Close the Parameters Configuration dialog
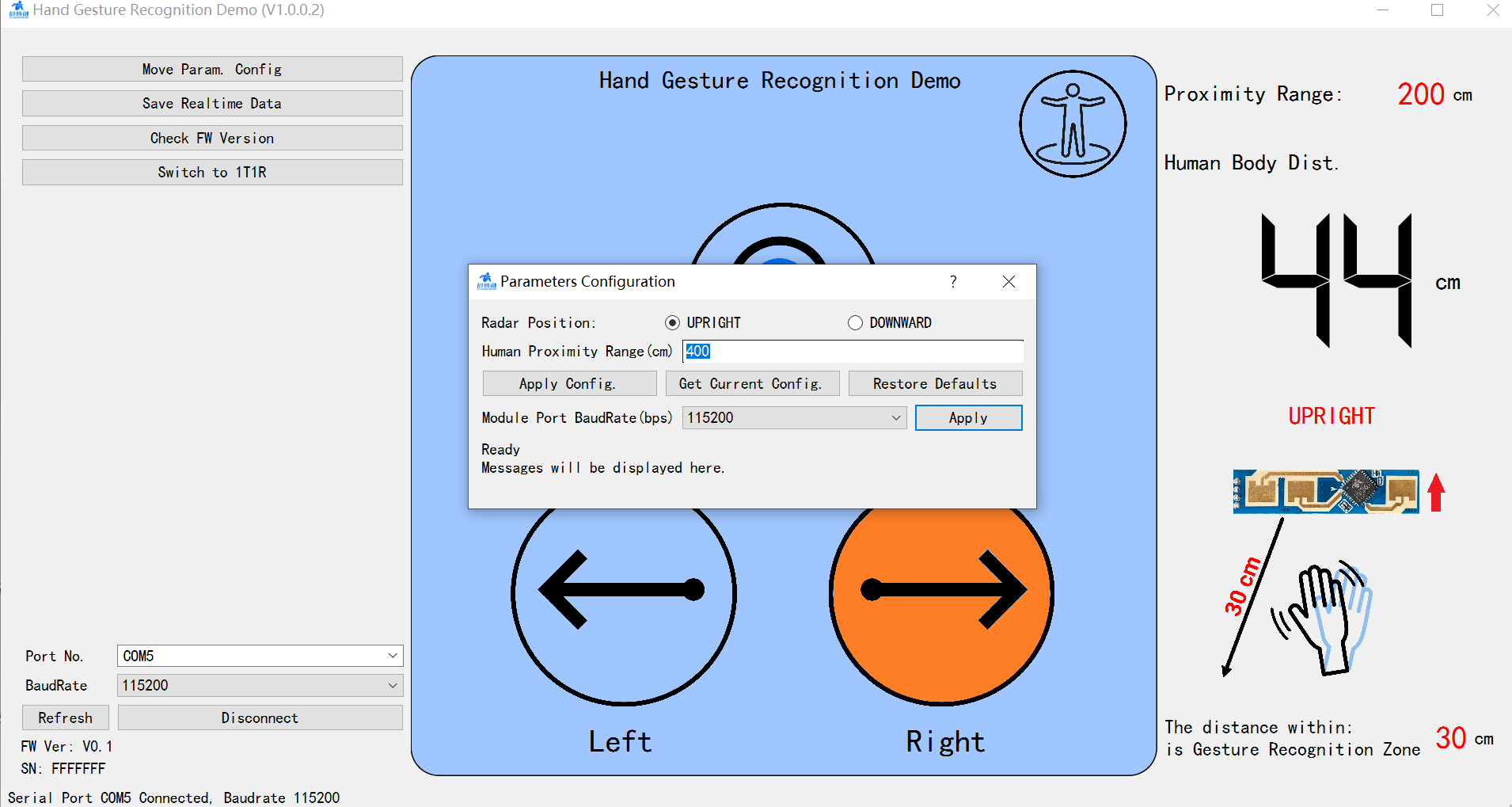Screen dimensions: 1512x807 click(x=1009, y=282)
